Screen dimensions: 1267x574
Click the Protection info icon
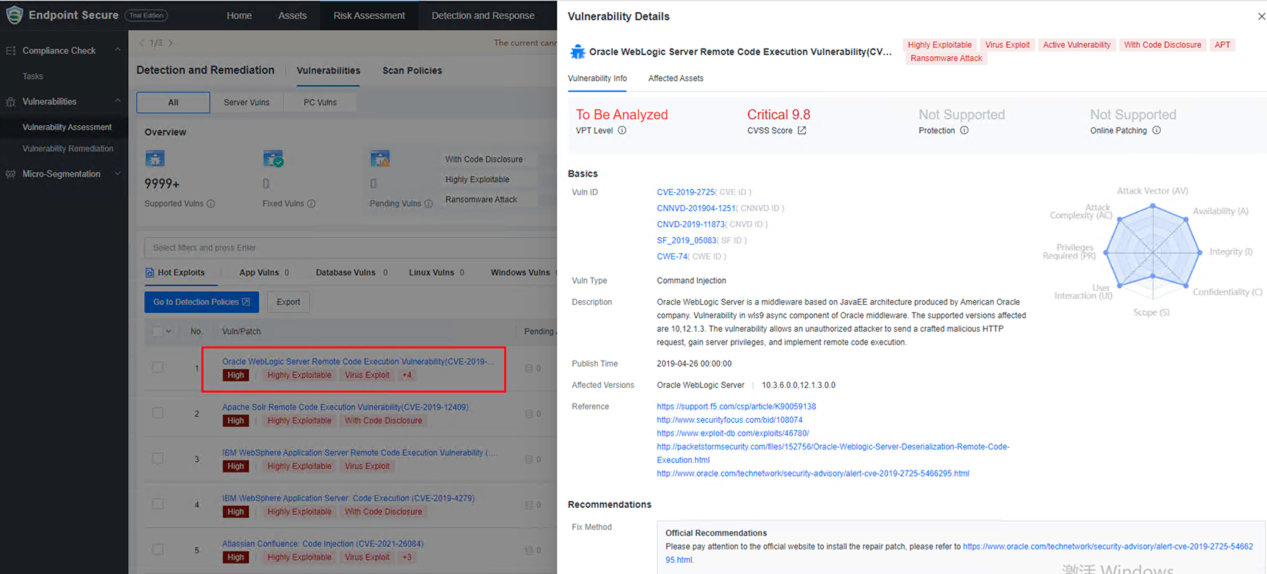tap(964, 131)
